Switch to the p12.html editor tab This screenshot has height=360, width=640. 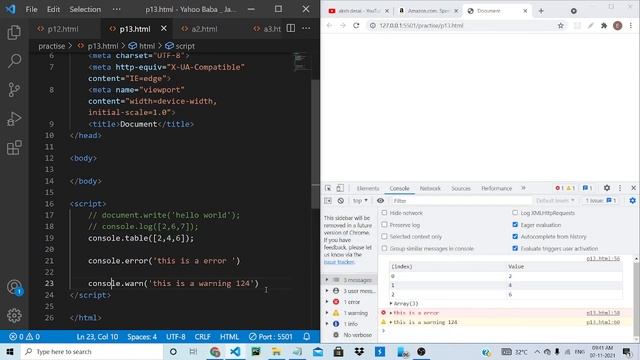coord(62,29)
